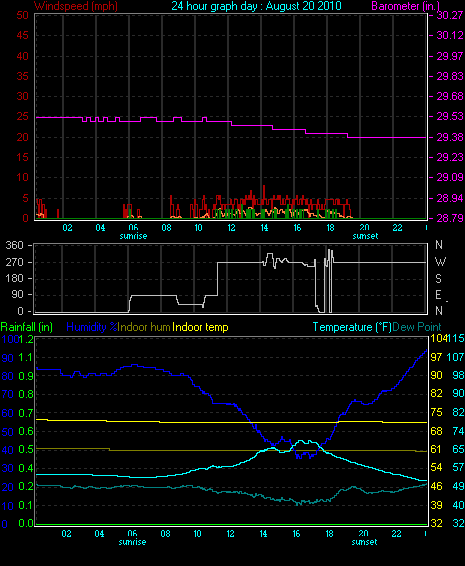This screenshot has height=566, width=465.
Task: Click the Indoor temp legend label
Action: tap(200, 327)
